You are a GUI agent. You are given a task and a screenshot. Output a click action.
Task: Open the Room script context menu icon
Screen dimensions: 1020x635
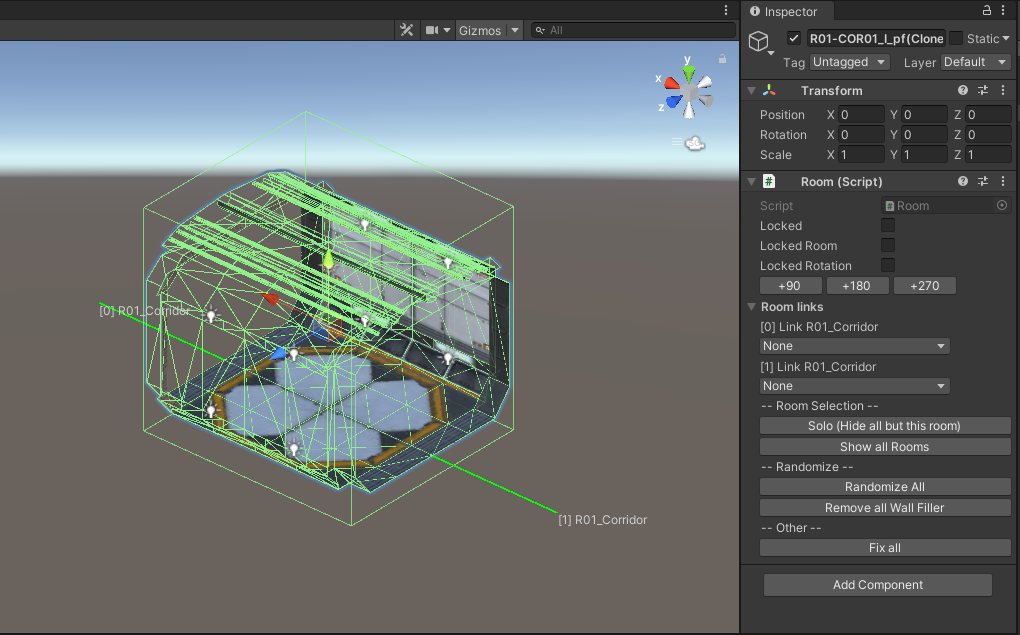(1003, 182)
